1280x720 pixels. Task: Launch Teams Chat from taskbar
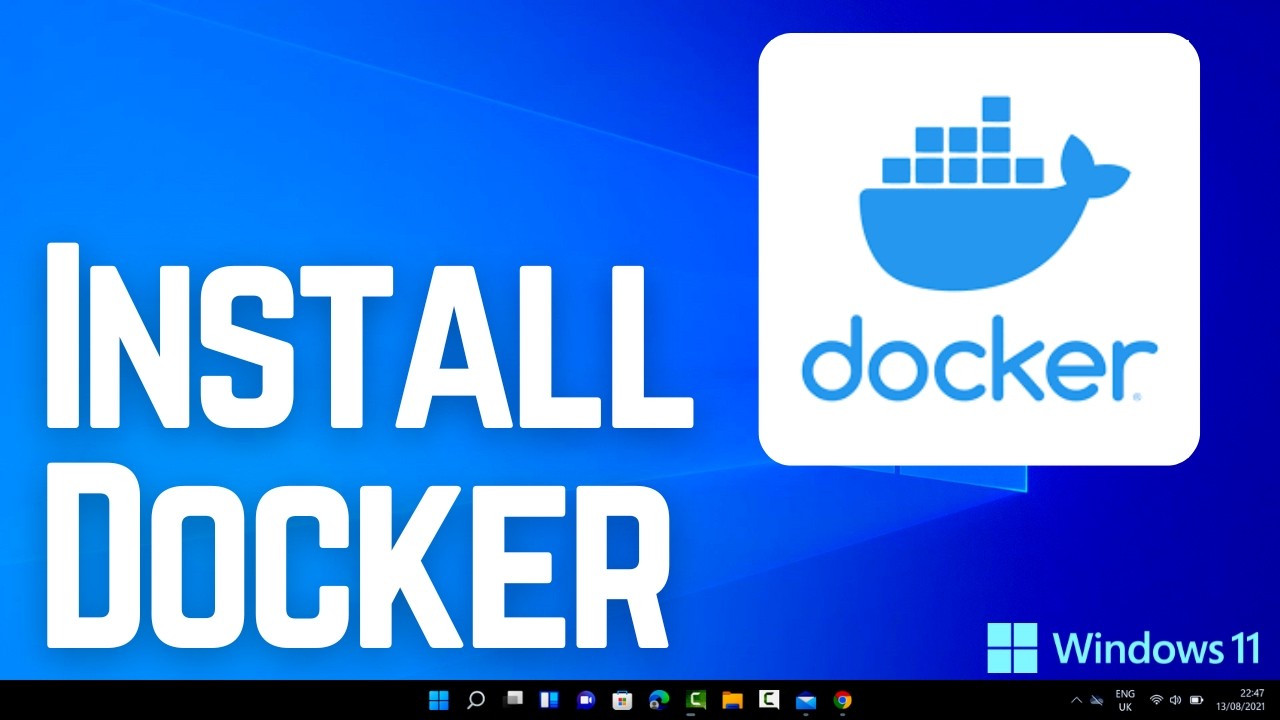586,700
